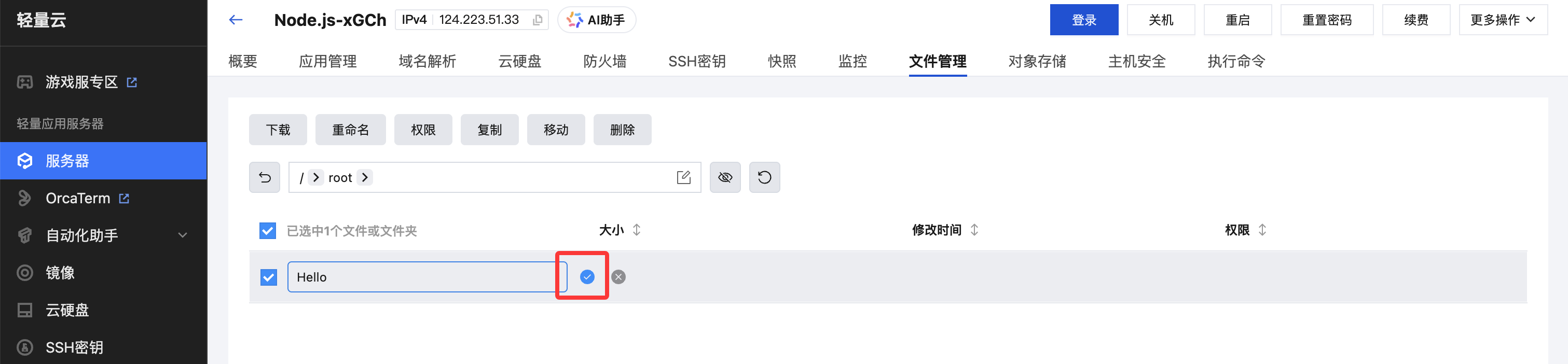
Task: Open the 监控 tab
Action: 852,62
